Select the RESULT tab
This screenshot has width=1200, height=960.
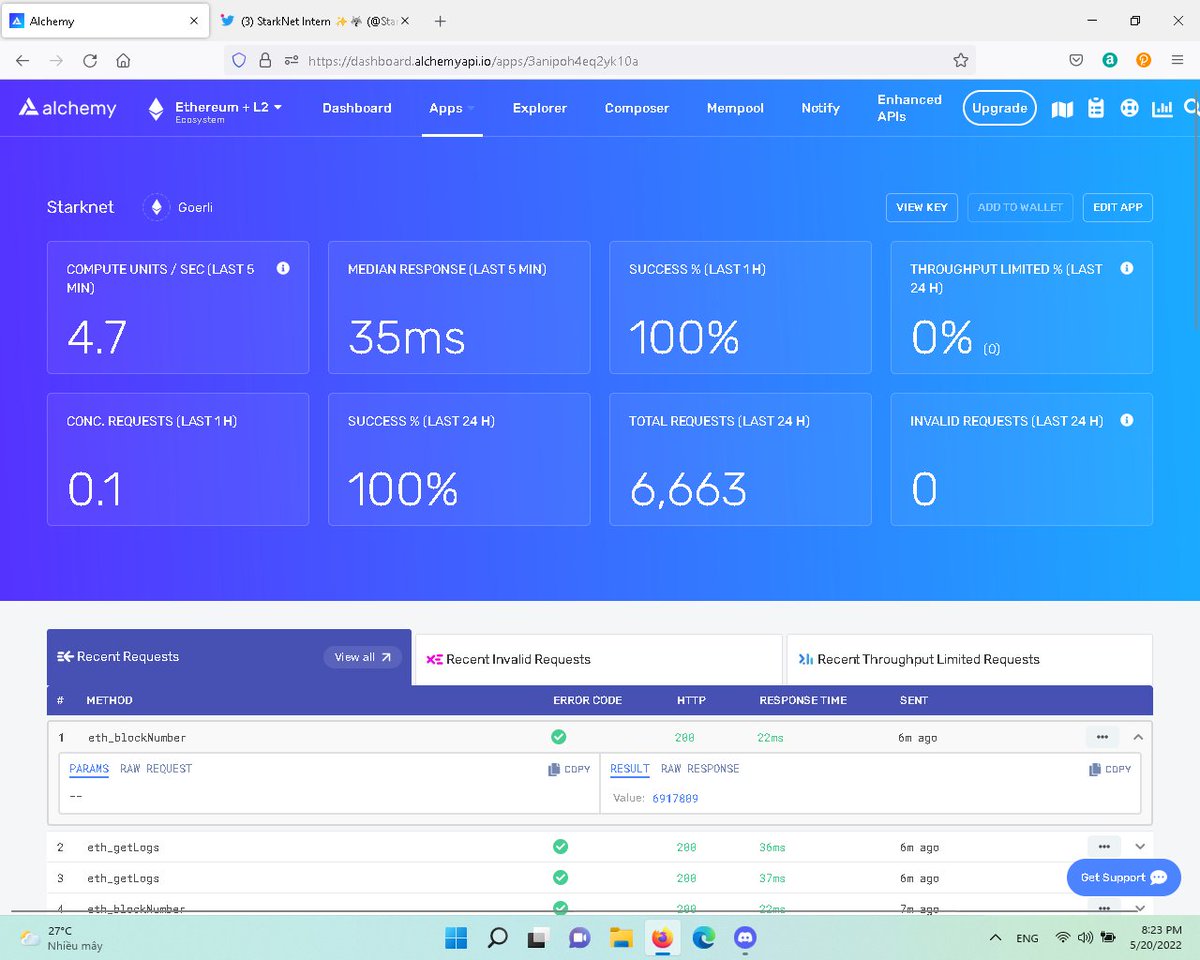tap(630, 769)
